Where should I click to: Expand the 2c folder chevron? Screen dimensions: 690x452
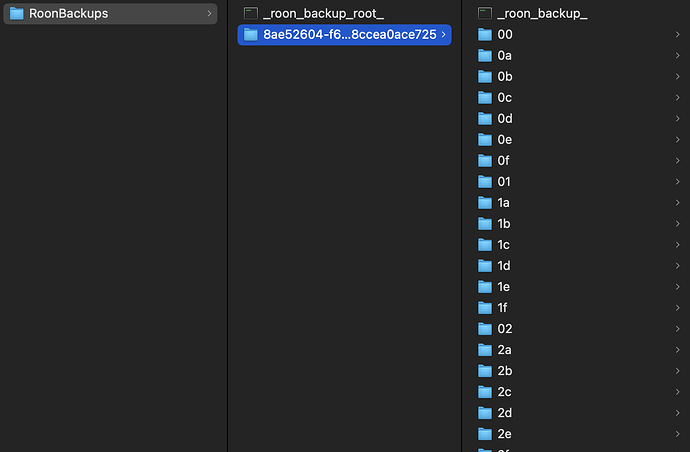(678, 392)
